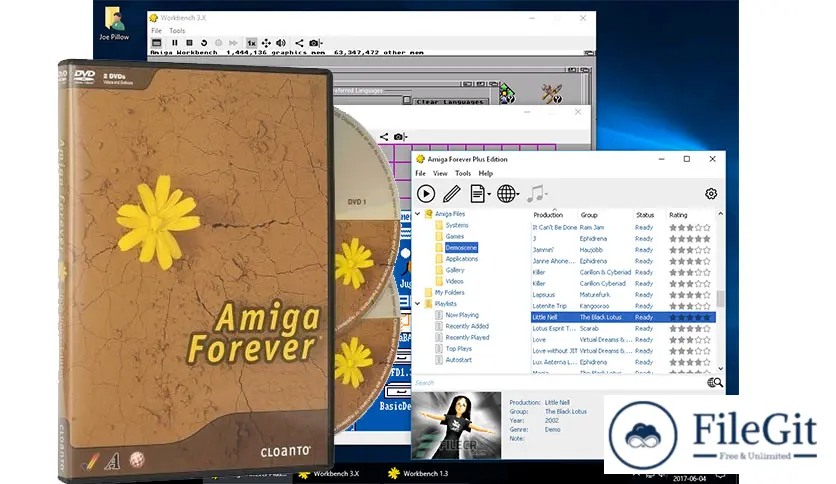
Task: Click the screenshot camera icon in Workbench 3.X
Action: pyautogui.click(x=314, y=43)
